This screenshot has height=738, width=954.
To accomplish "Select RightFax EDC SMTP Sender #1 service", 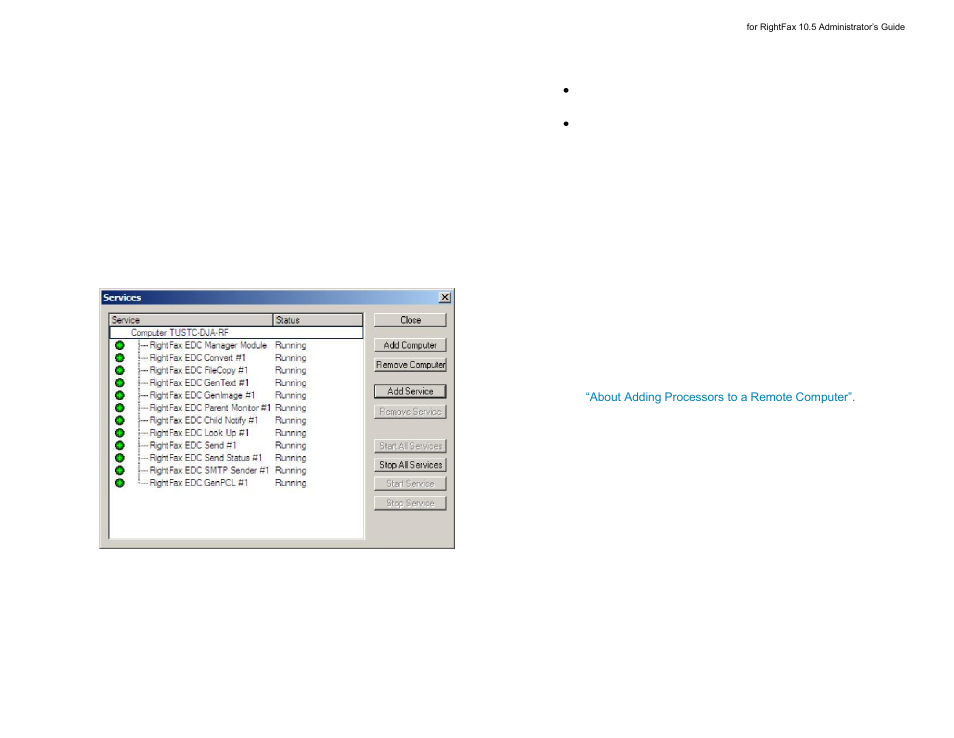I will (209, 470).
